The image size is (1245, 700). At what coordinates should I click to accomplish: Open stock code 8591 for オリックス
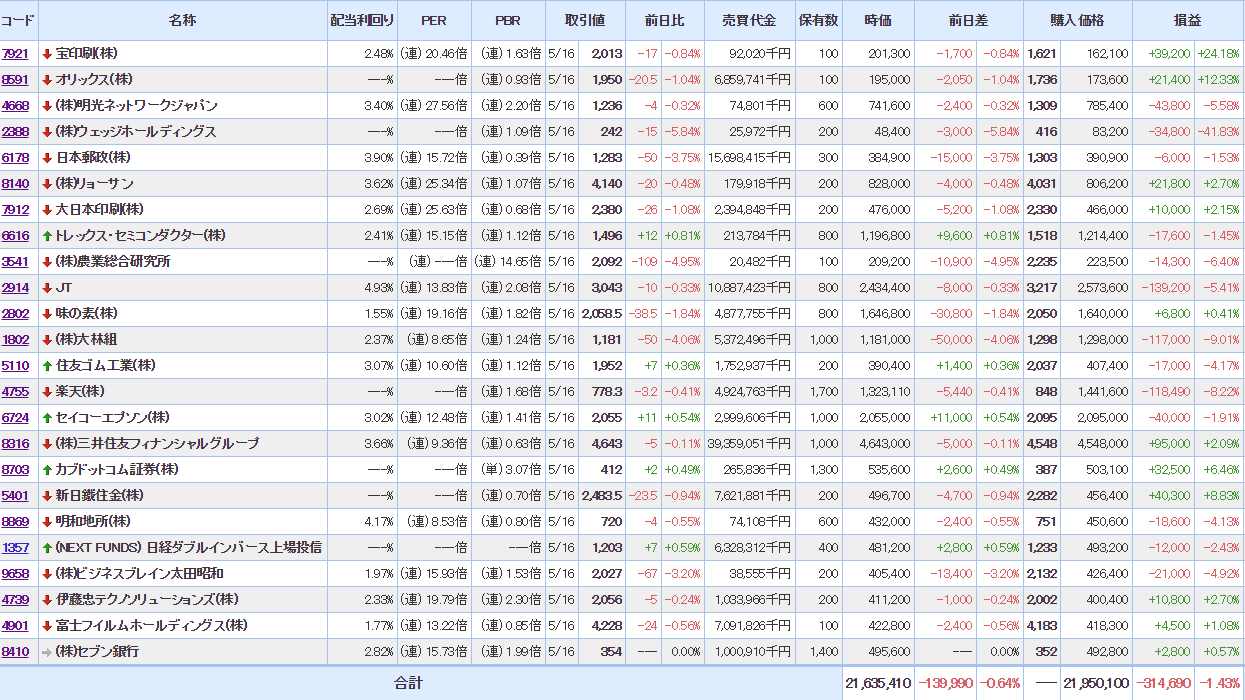(15, 79)
